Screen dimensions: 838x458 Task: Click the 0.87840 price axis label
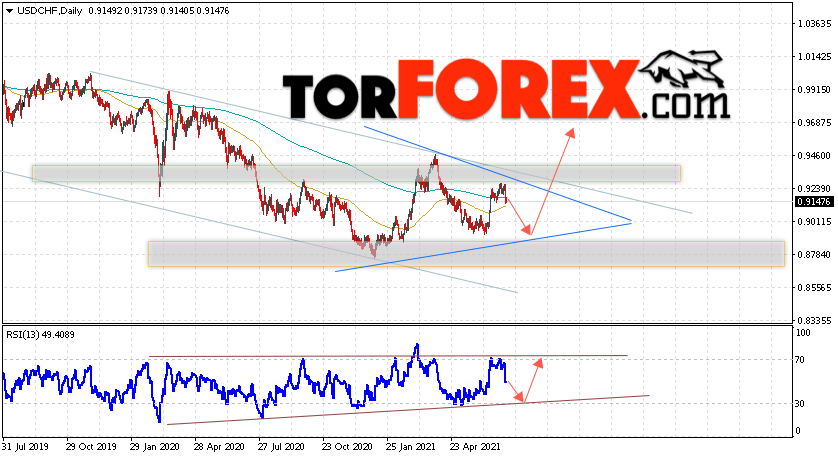[x=814, y=254]
